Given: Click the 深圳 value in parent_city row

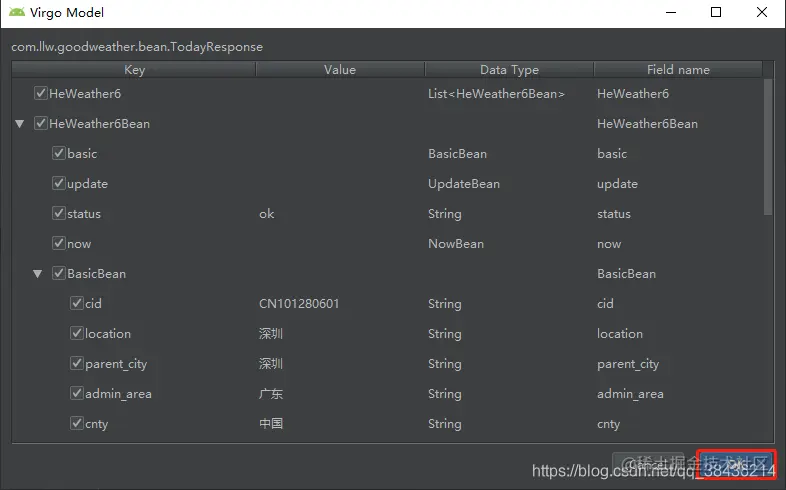Looking at the screenshot, I should click(x=271, y=364).
